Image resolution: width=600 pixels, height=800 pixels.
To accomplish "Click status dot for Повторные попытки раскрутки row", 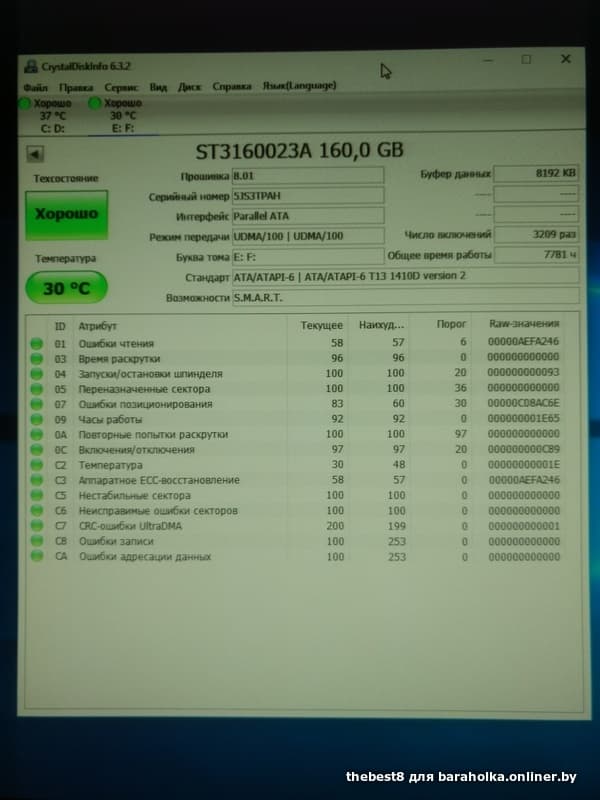I will (x=36, y=435).
